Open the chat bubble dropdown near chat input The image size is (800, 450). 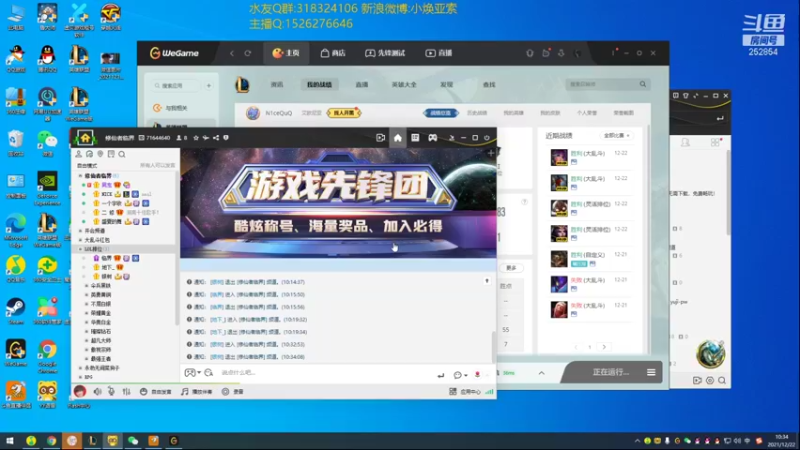460,375
